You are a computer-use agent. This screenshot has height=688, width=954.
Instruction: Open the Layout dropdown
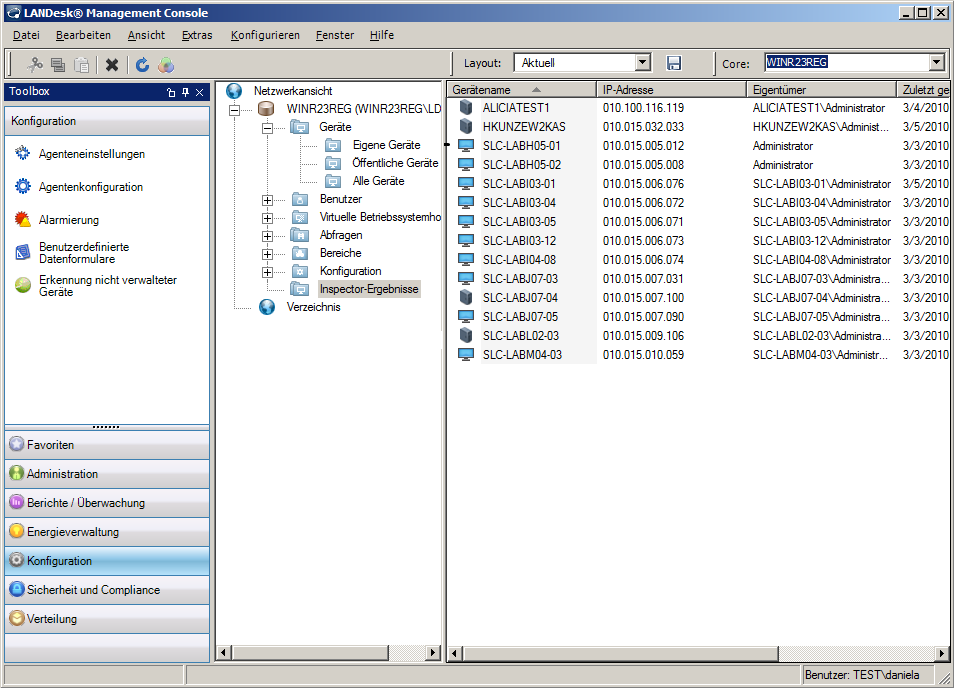click(642, 62)
